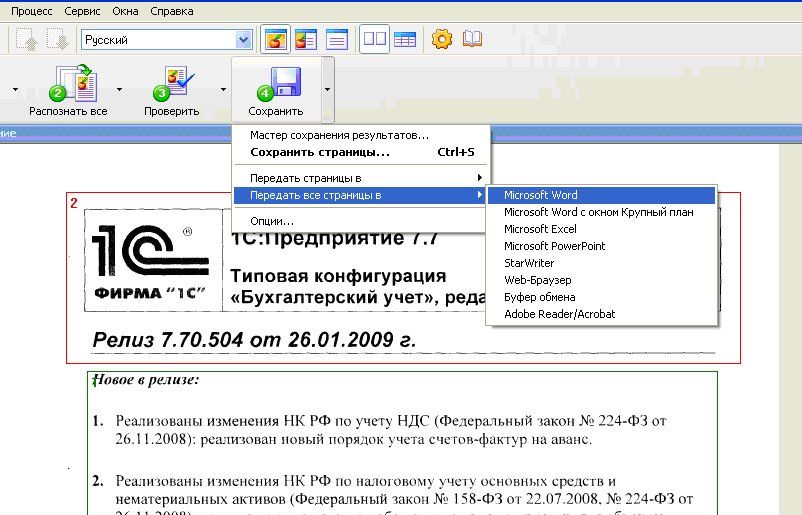Expand the arrow next to Проверить
802x515 pixels.
(x=224, y=89)
